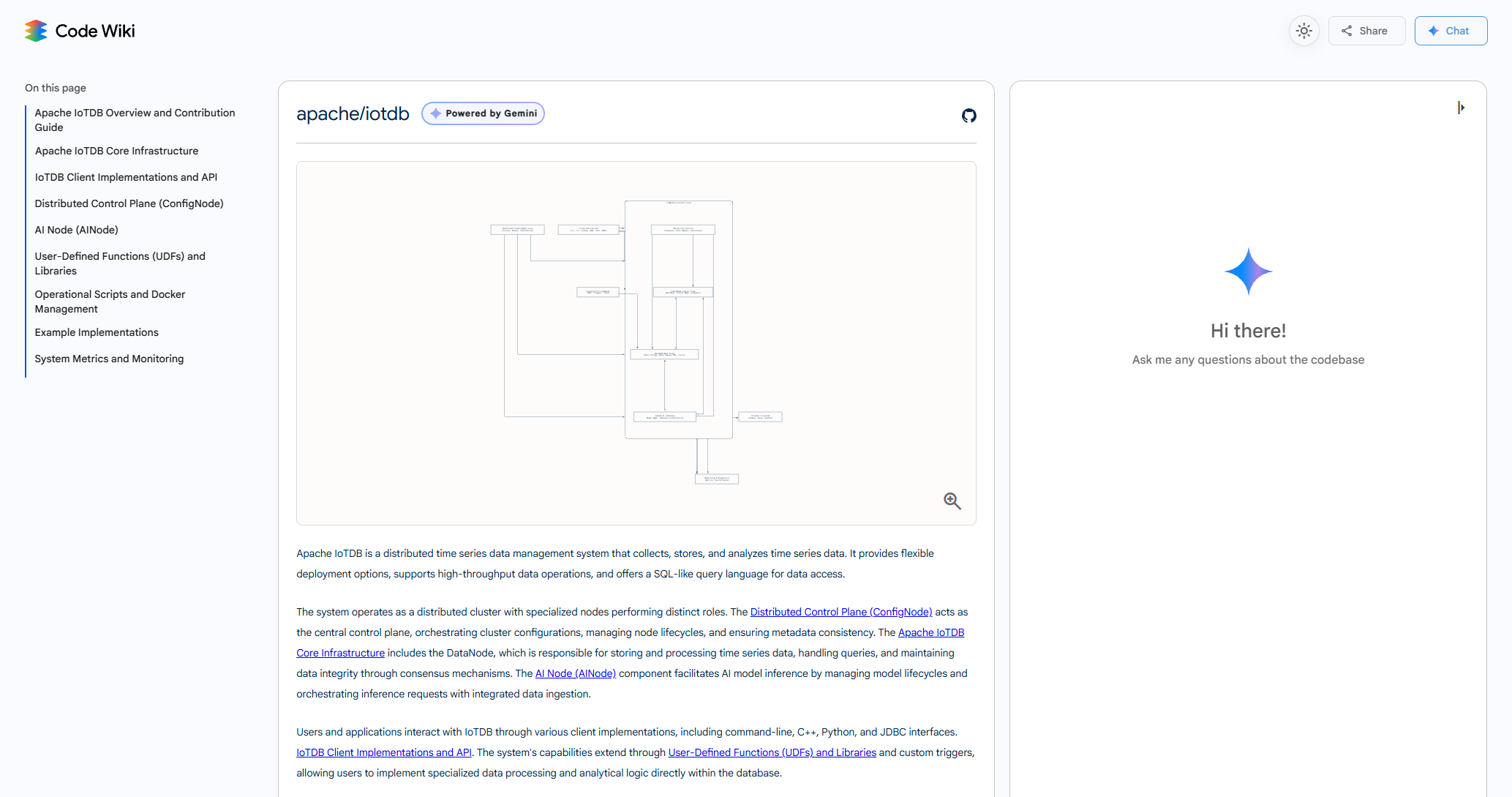Image resolution: width=1512 pixels, height=797 pixels.
Task: Click the sparkle icon inside the Chat button
Action: 1432,30
